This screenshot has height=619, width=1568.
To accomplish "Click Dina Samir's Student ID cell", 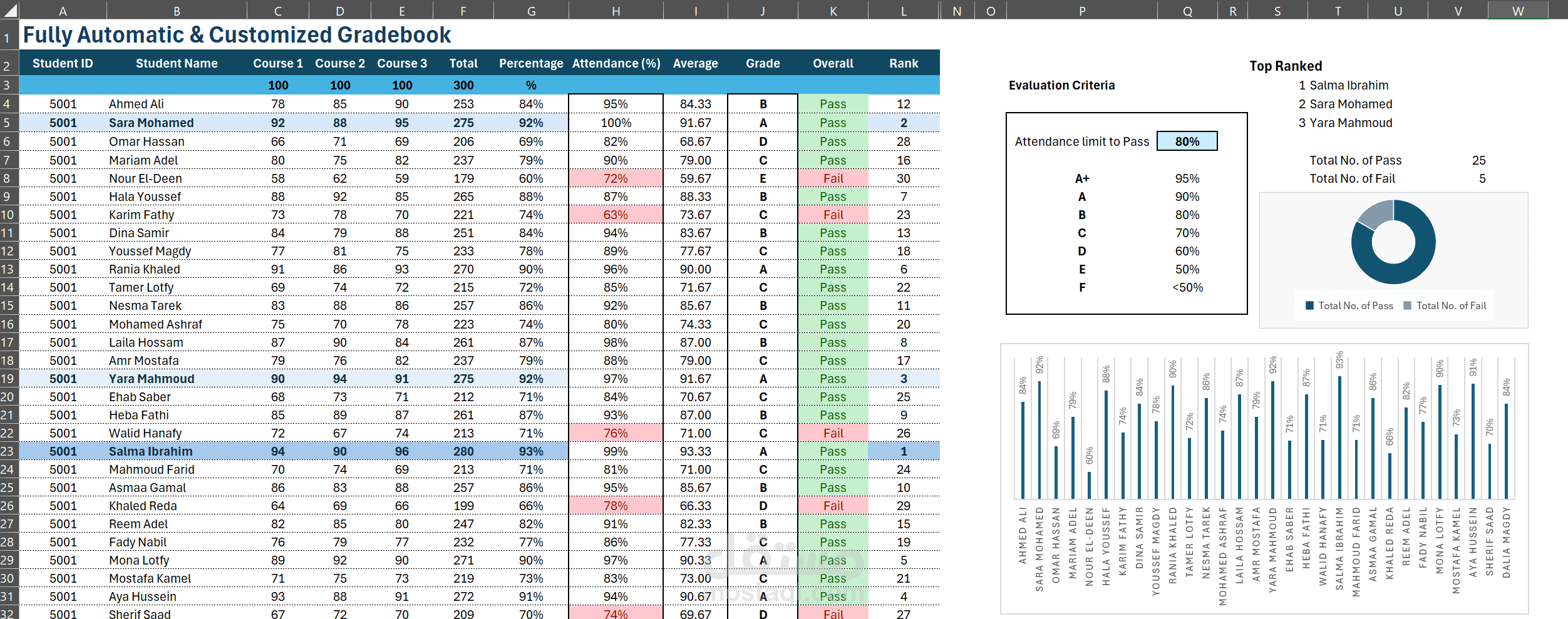I will point(63,233).
